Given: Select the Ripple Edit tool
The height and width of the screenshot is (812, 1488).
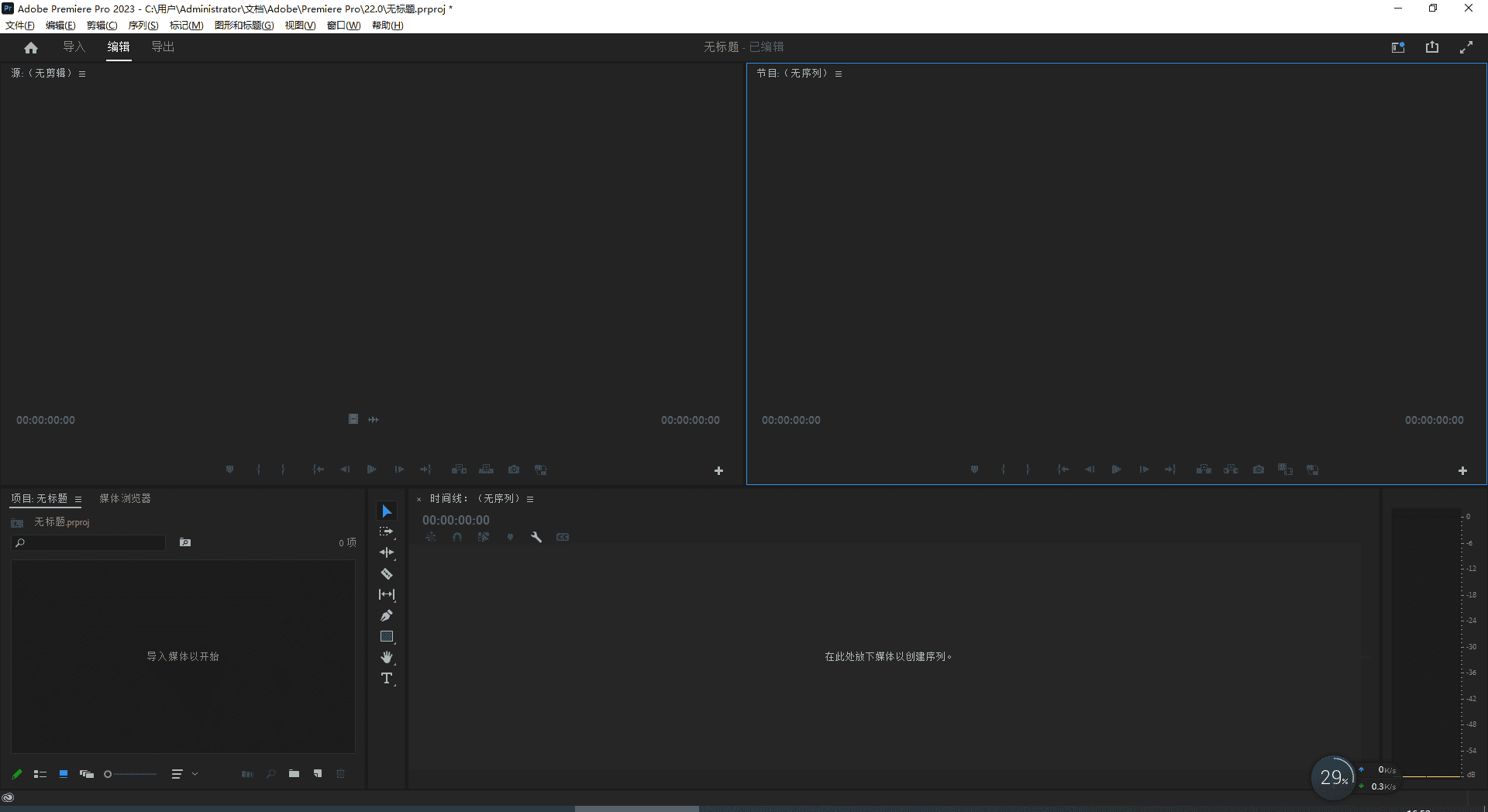Looking at the screenshot, I should pyautogui.click(x=387, y=552).
